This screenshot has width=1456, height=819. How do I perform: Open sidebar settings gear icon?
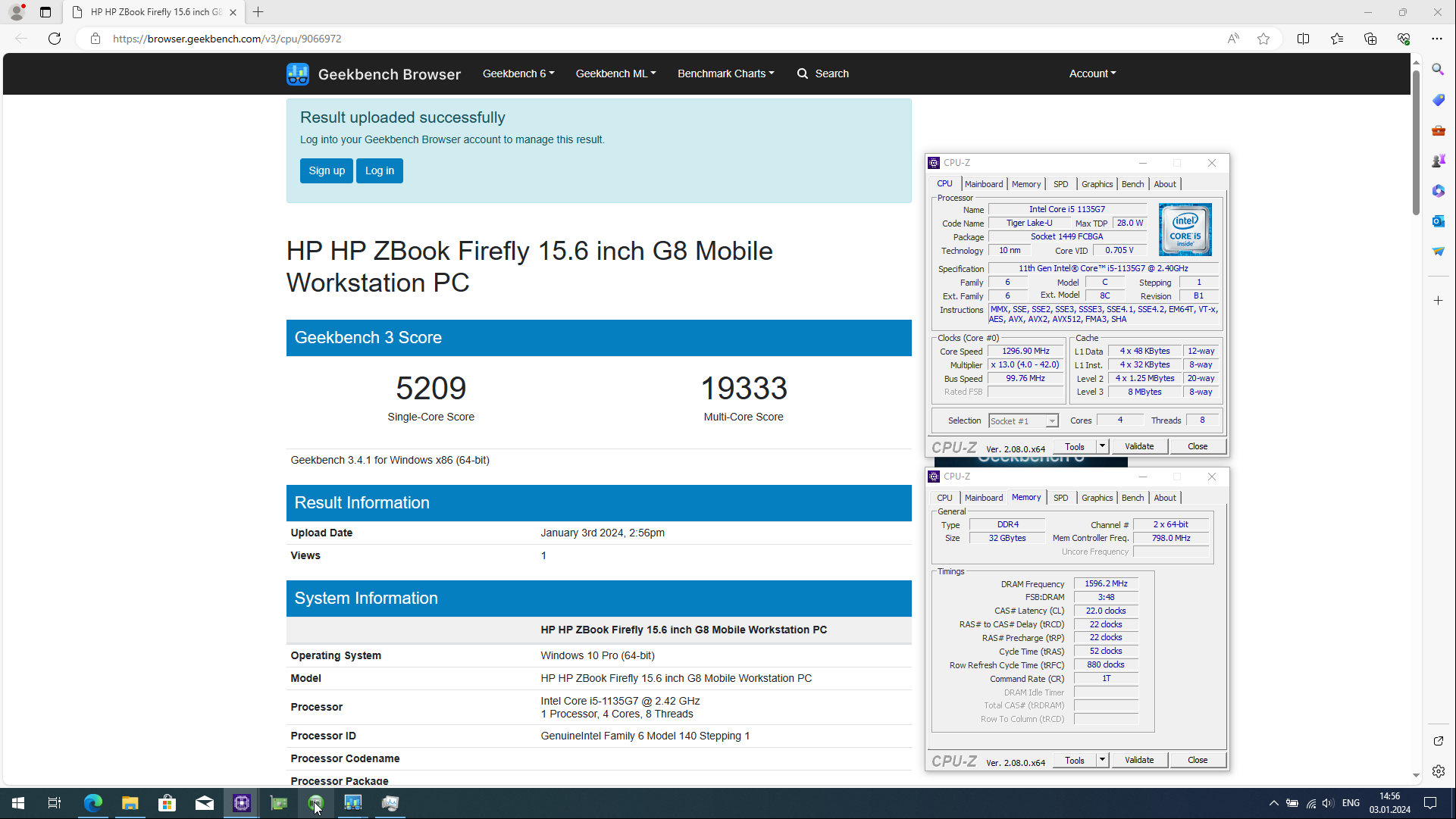(x=1439, y=771)
